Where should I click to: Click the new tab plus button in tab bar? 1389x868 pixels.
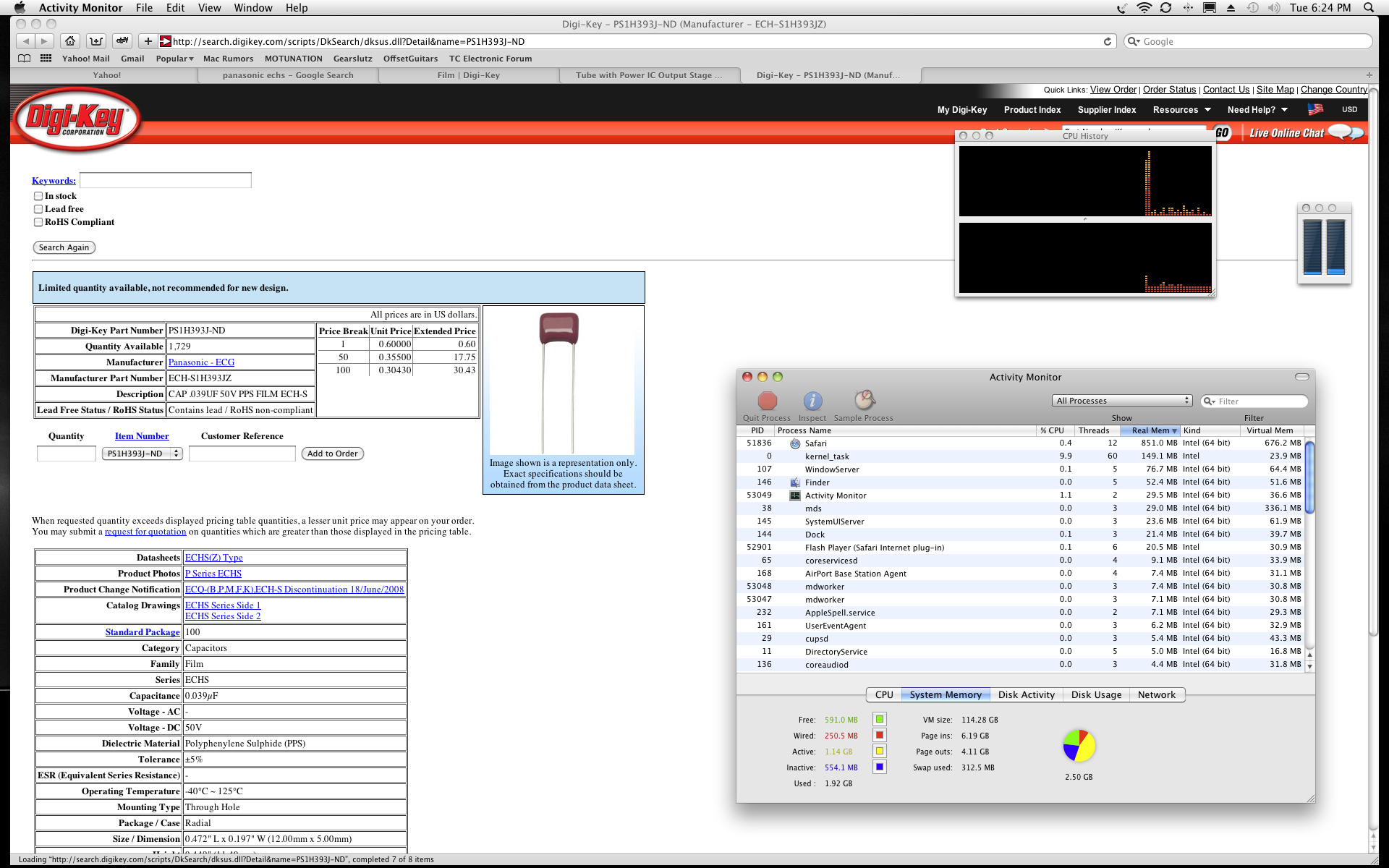(x=1369, y=75)
